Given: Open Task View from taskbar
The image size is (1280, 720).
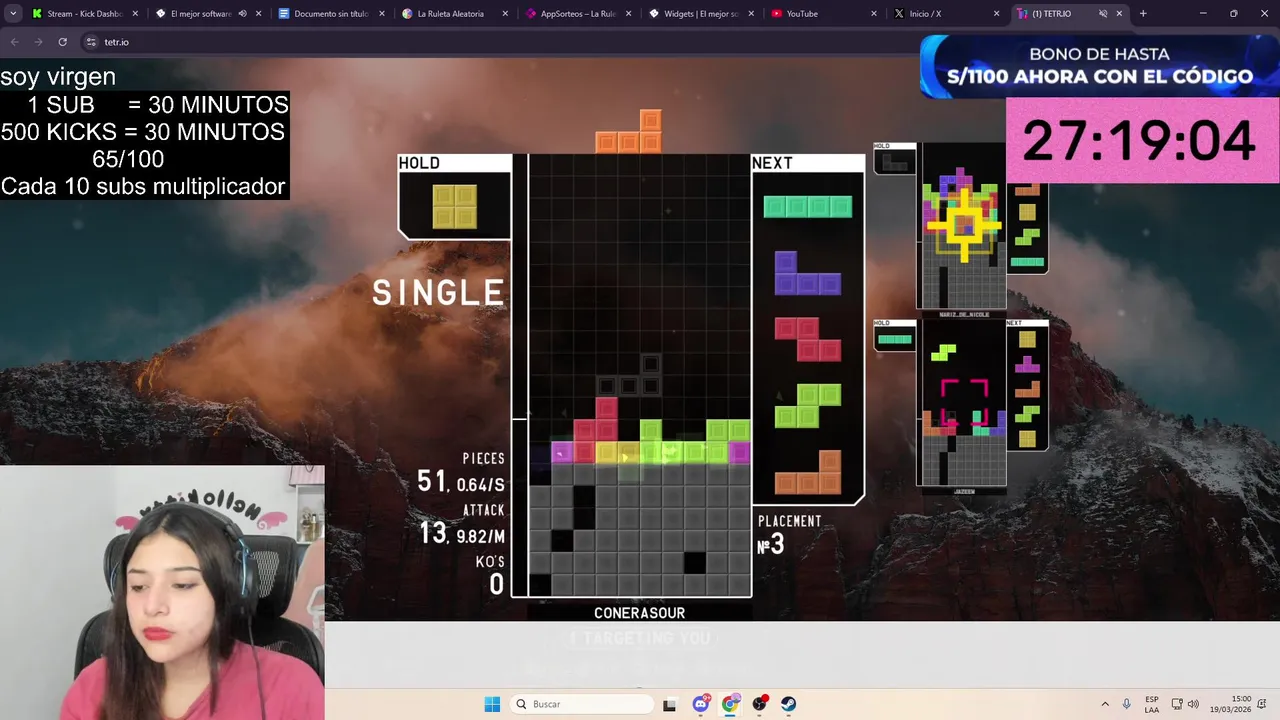Looking at the screenshot, I should pyautogui.click(x=669, y=704).
